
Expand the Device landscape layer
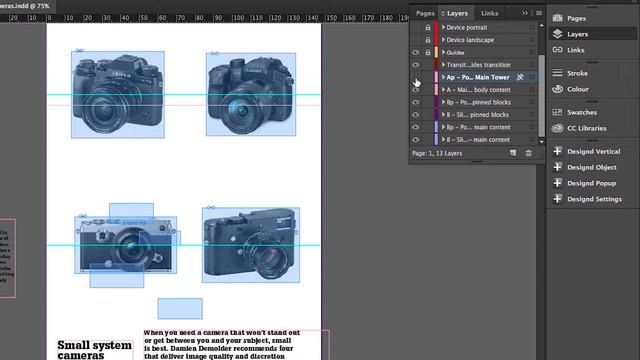click(x=443, y=40)
